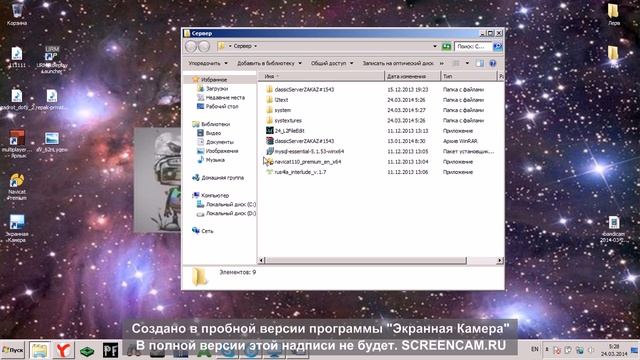640x360 pixels.
Task: Click the horizontal scrollbar left arrow
Action: [x=262, y=260]
